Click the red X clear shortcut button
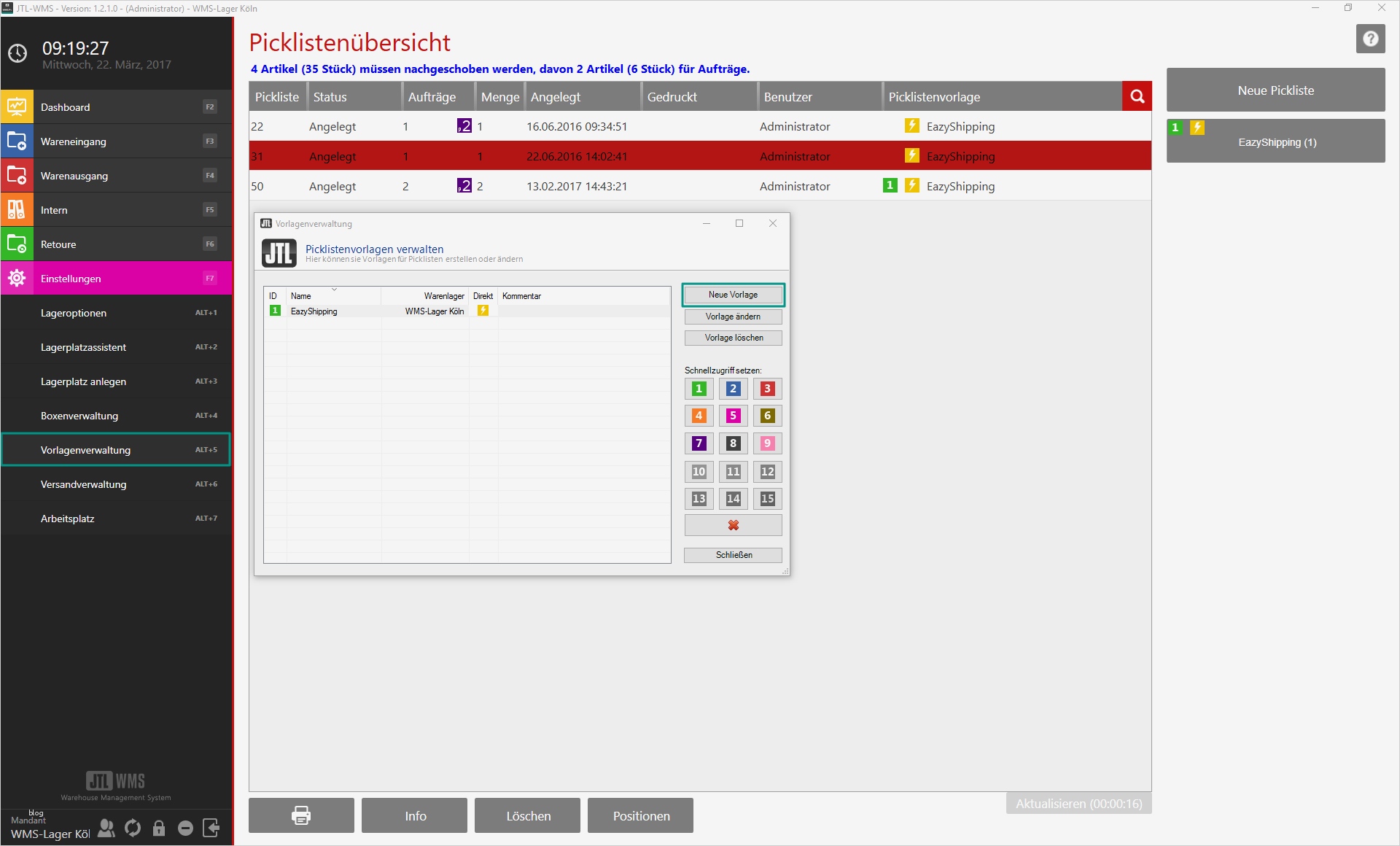1400x846 pixels. 733,525
